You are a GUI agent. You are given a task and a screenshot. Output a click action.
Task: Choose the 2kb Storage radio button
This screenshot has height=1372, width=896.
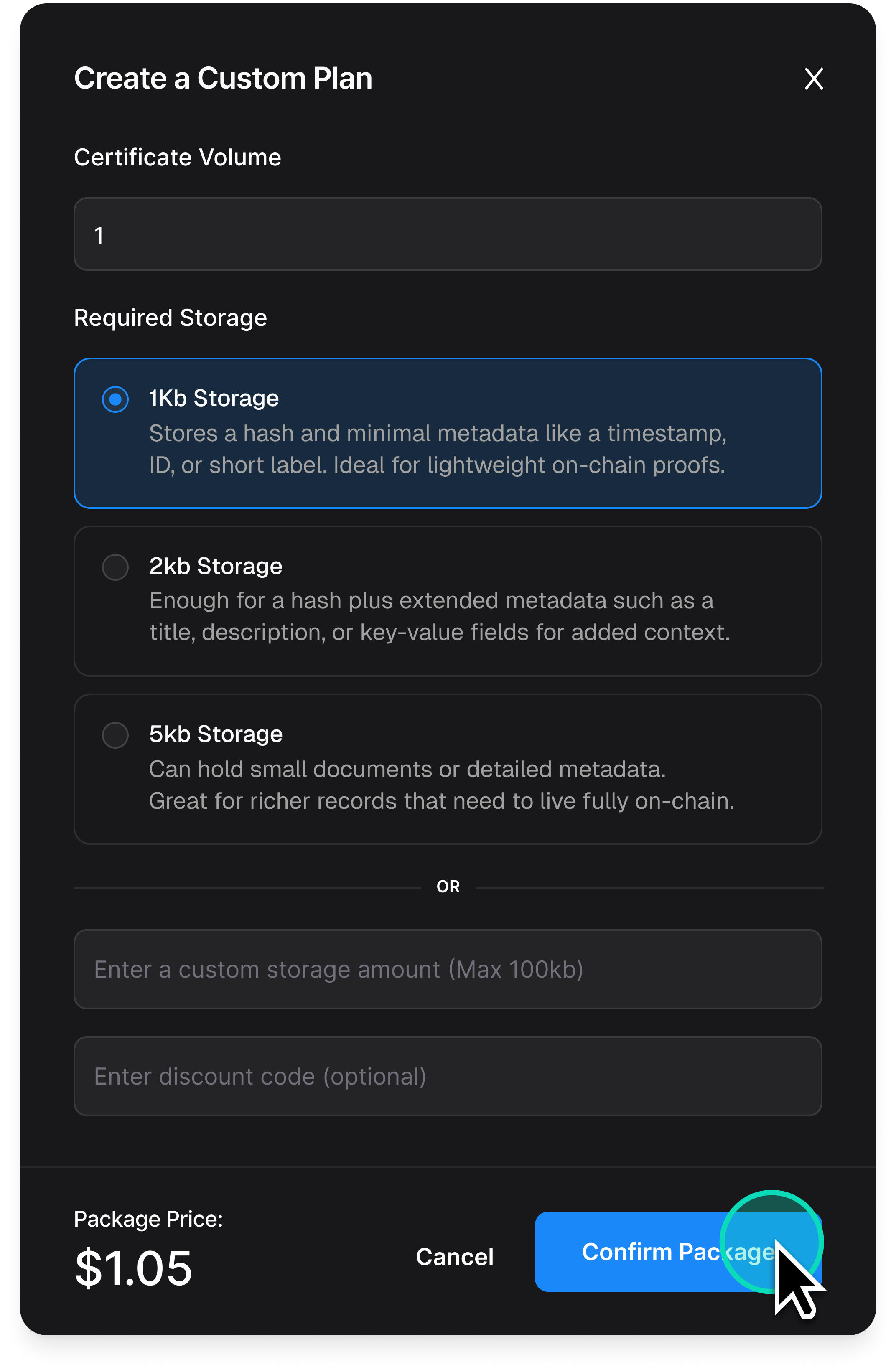click(115, 567)
